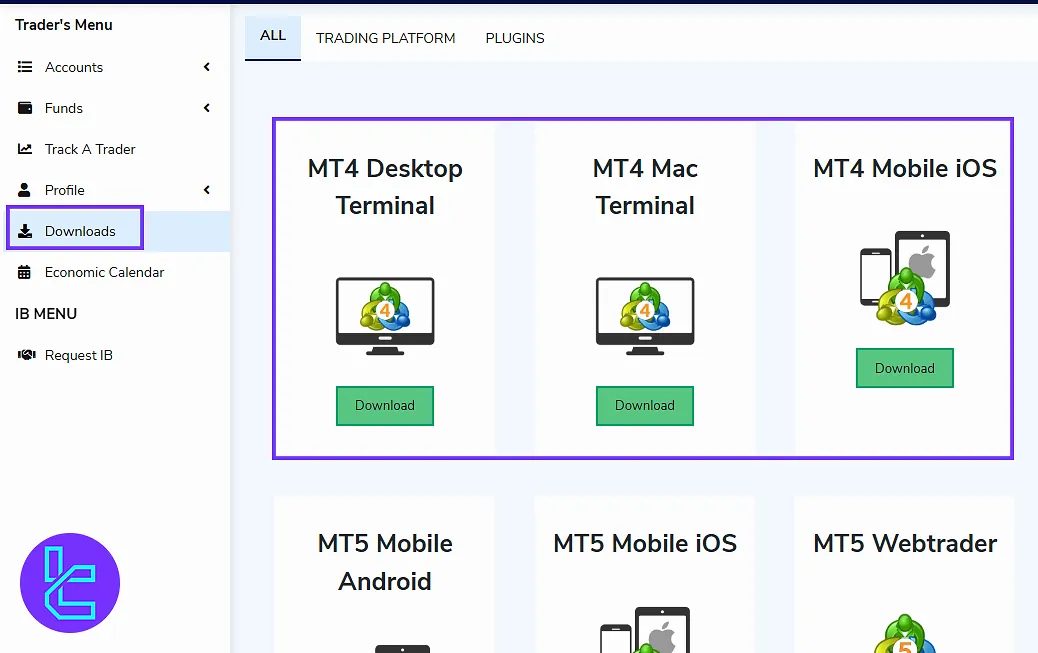Click the Trader's Menu heading
The width and height of the screenshot is (1038, 653).
pyautogui.click(x=64, y=25)
